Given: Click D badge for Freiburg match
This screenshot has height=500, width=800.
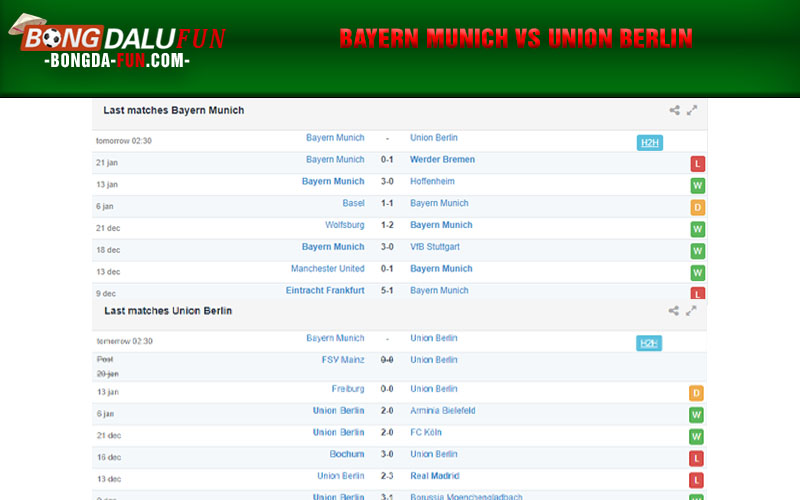Looking at the screenshot, I should (x=696, y=393).
